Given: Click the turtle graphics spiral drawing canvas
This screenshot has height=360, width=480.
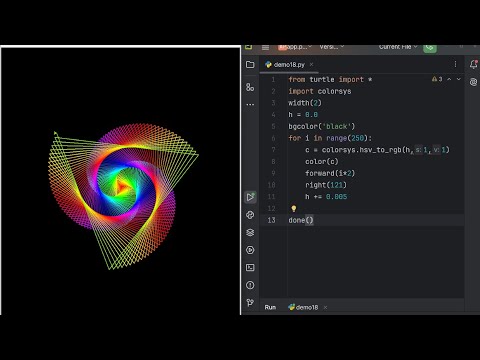Looking at the screenshot, I should (x=120, y=182).
